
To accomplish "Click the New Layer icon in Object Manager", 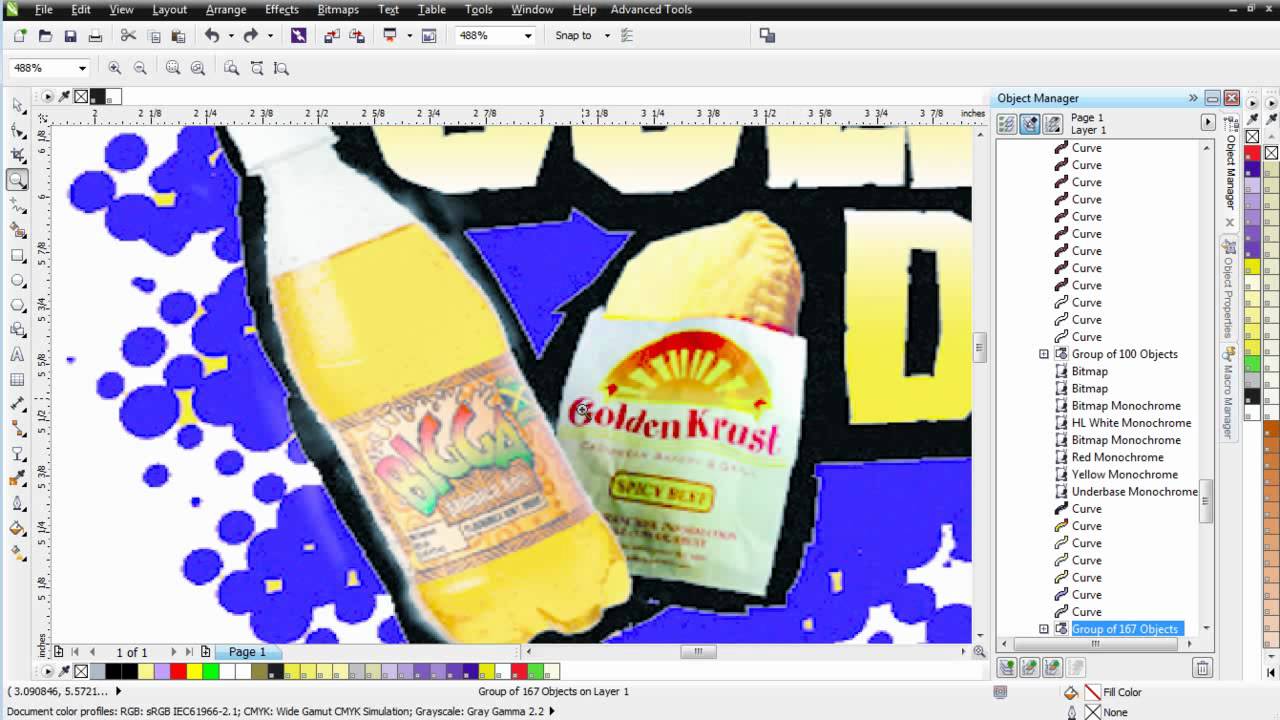I will click(x=1007, y=667).
